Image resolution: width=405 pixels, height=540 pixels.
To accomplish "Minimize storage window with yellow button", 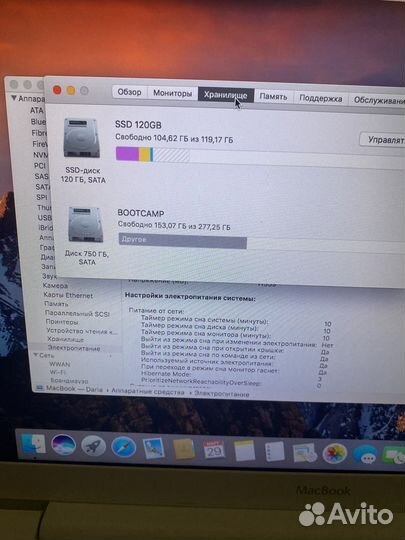I will point(71,91).
